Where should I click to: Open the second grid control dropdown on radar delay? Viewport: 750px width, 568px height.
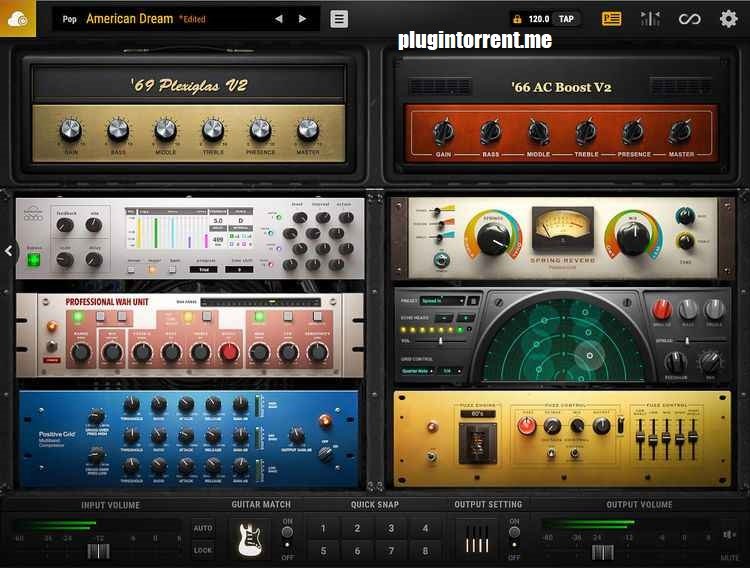(451, 371)
